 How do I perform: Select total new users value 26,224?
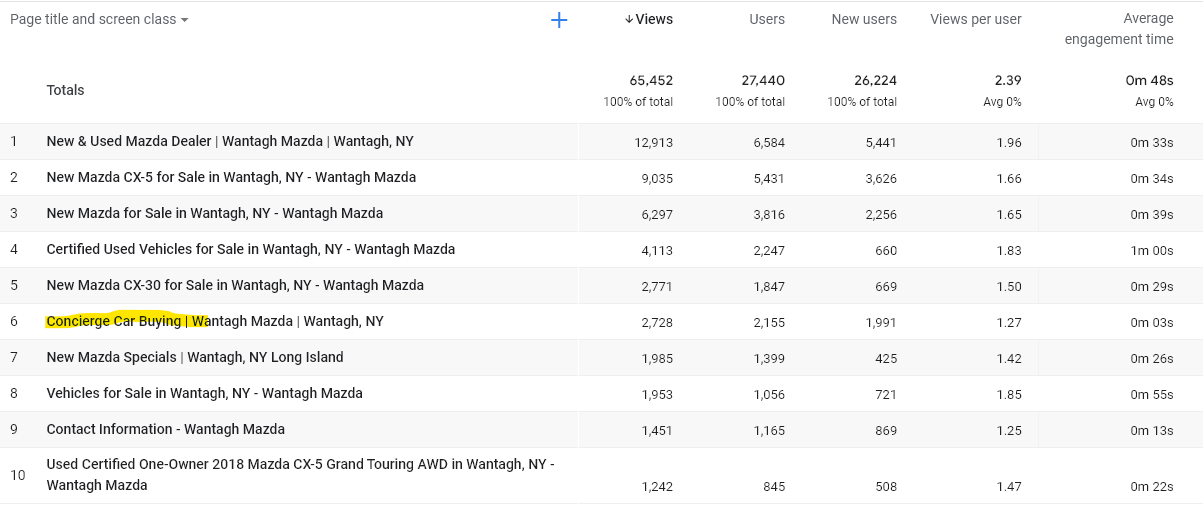pyautogui.click(x=875, y=80)
